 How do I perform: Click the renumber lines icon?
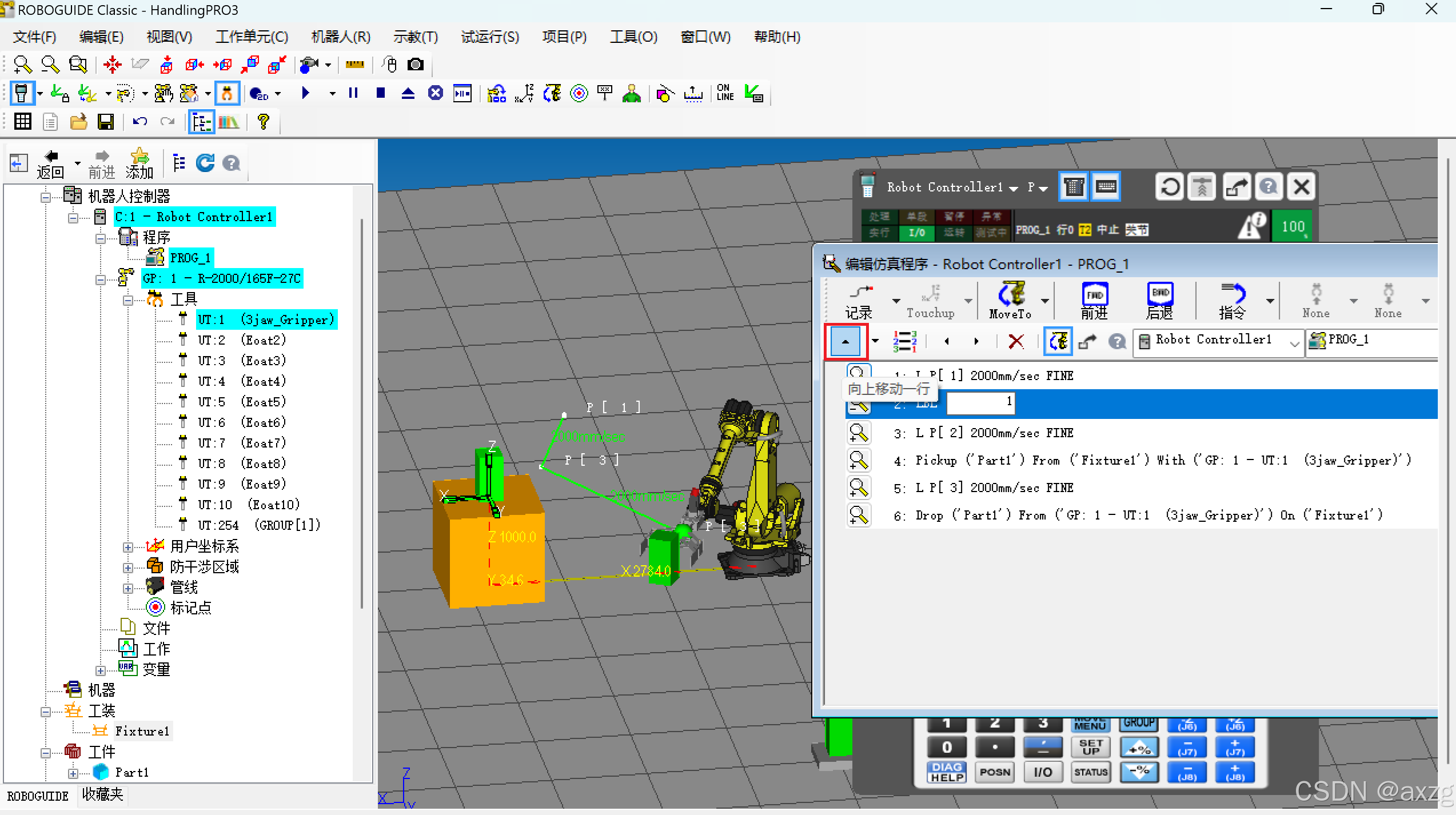point(904,341)
